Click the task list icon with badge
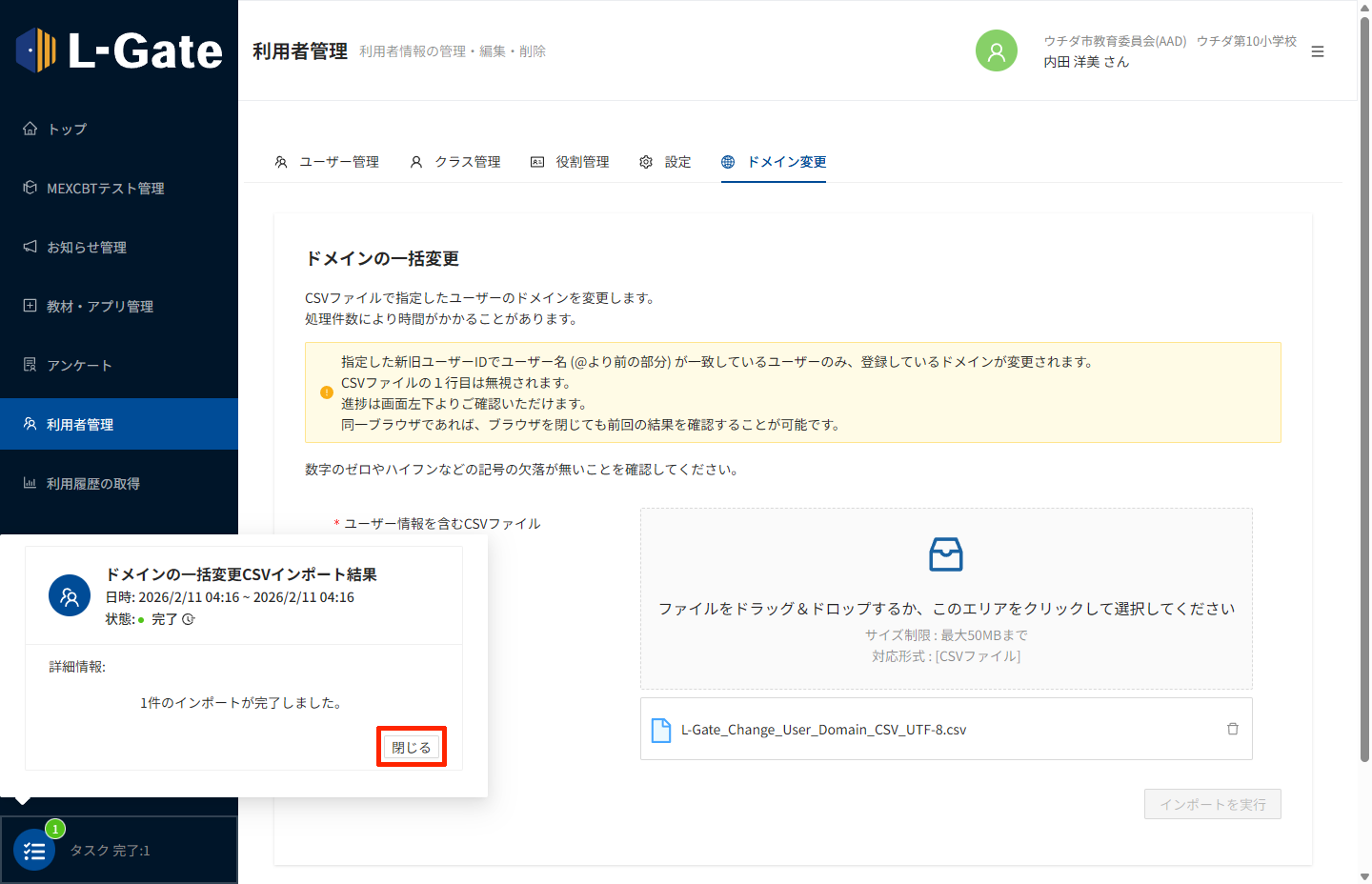 coord(34,850)
